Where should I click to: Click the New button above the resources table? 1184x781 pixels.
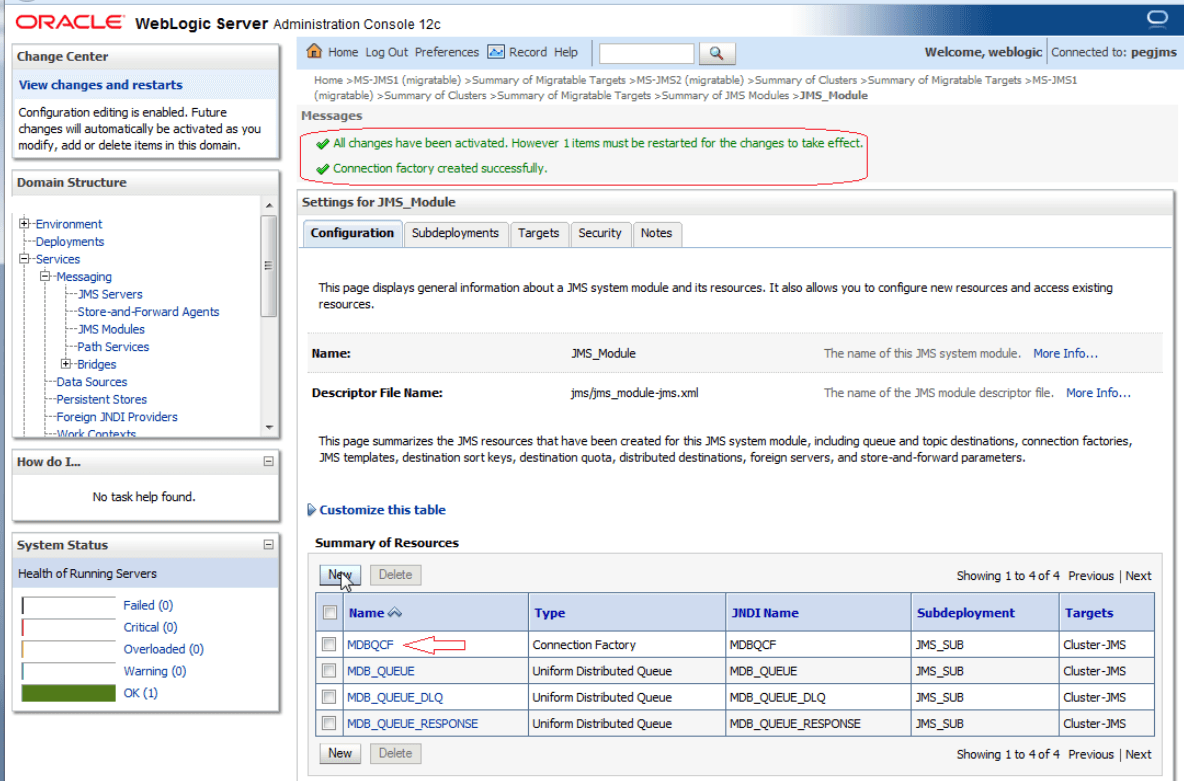coord(340,574)
